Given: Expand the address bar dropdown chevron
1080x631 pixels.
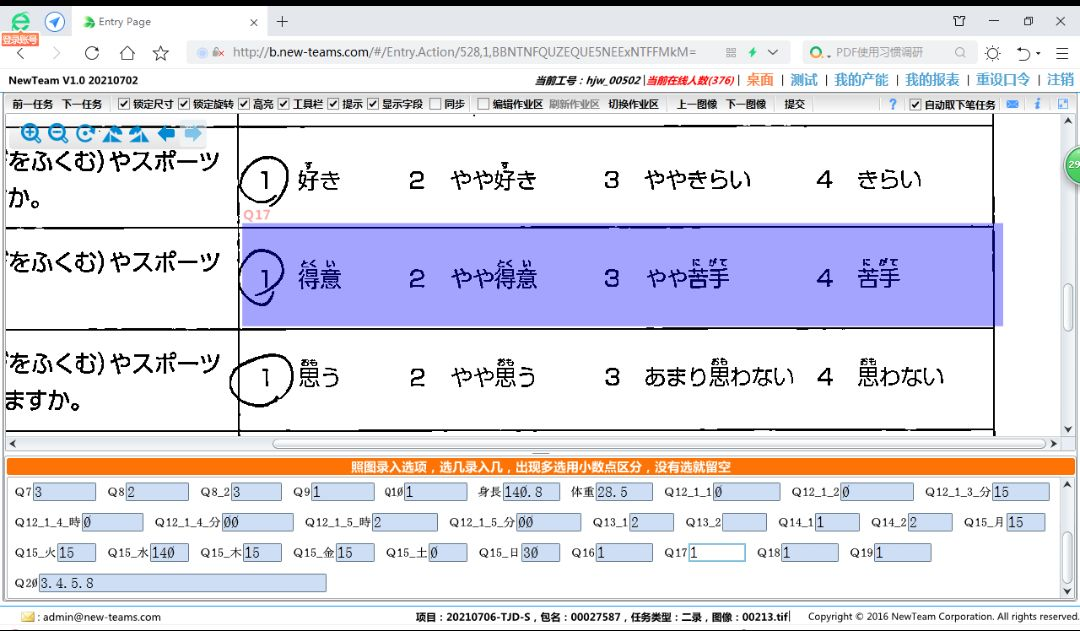Looking at the screenshot, I should click(x=773, y=53).
